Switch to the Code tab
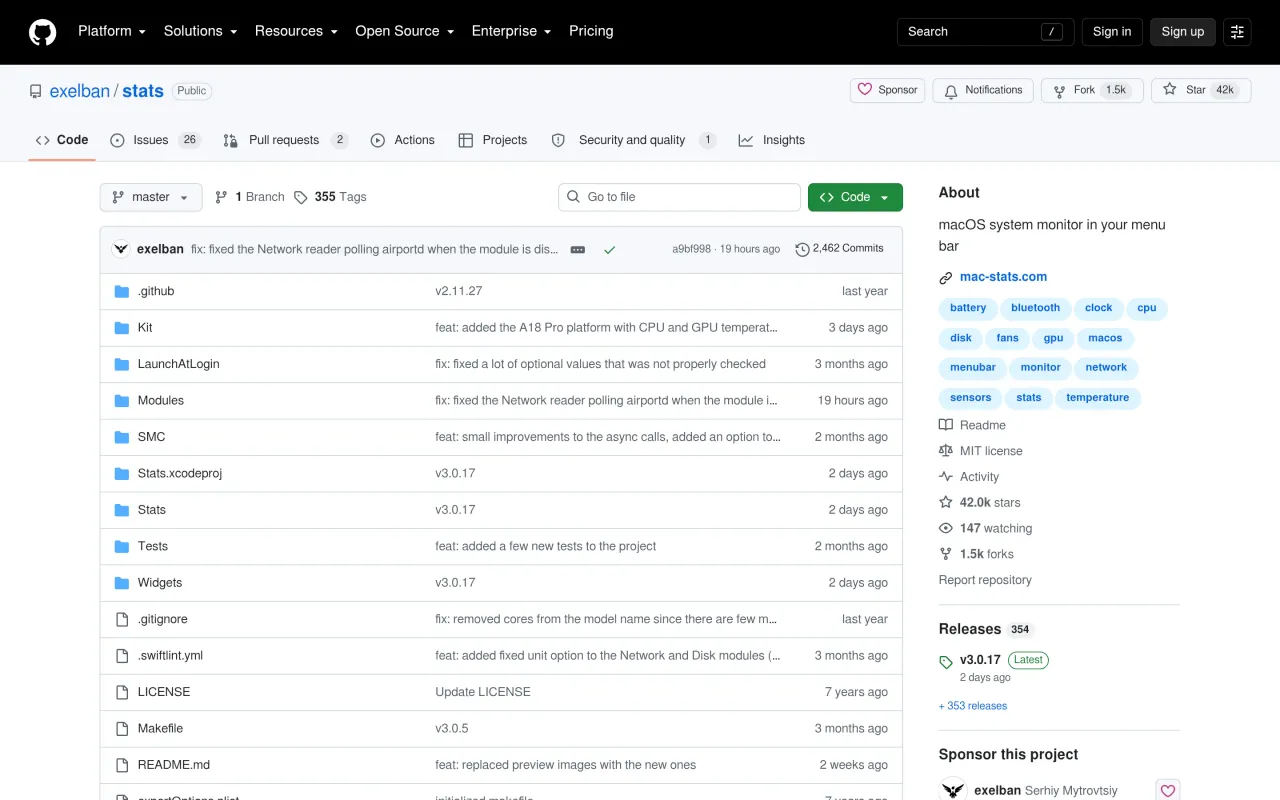The image size is (1280, 800). pos(62,140)
